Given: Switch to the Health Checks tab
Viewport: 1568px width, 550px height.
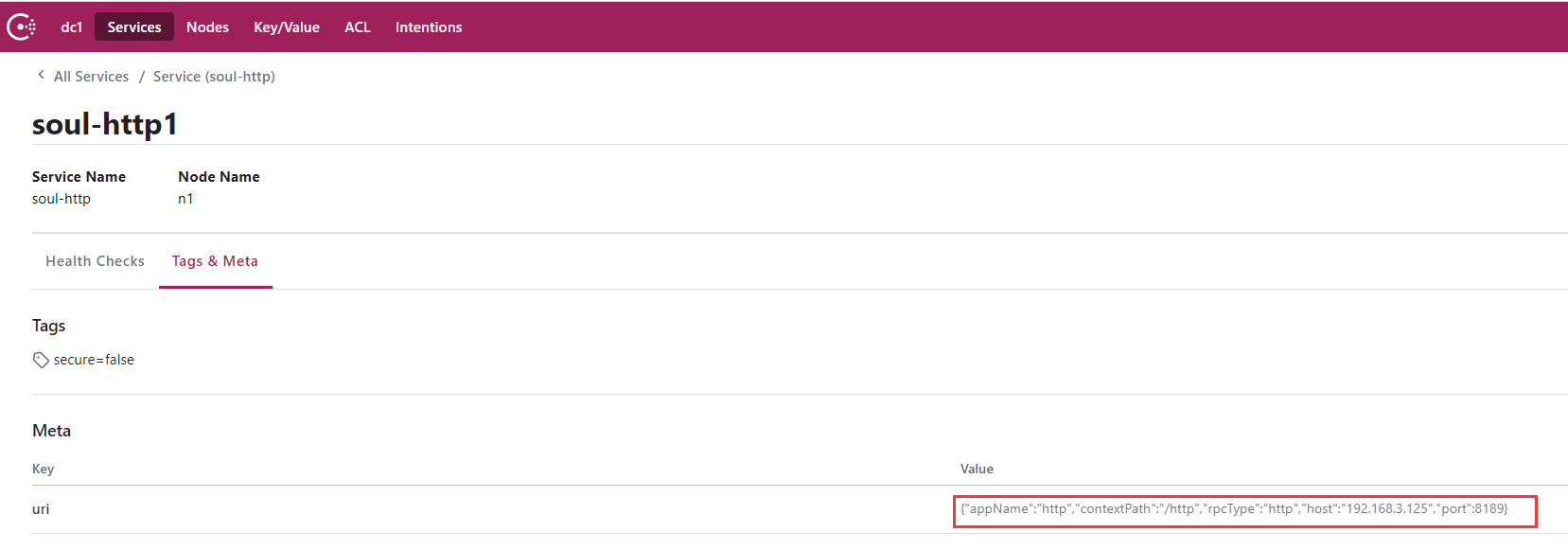Looking at the screenshot, I should tap(95, 261).
